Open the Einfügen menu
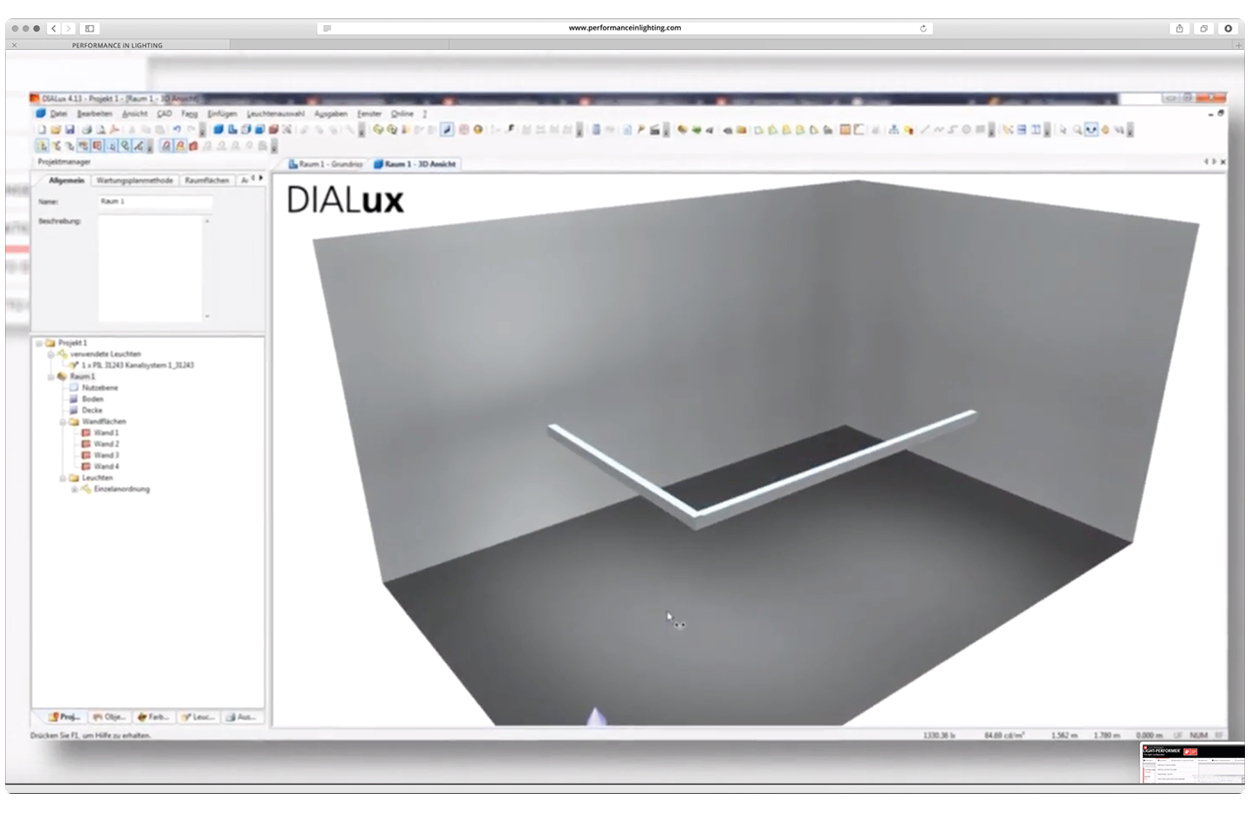 pos(222,114)
